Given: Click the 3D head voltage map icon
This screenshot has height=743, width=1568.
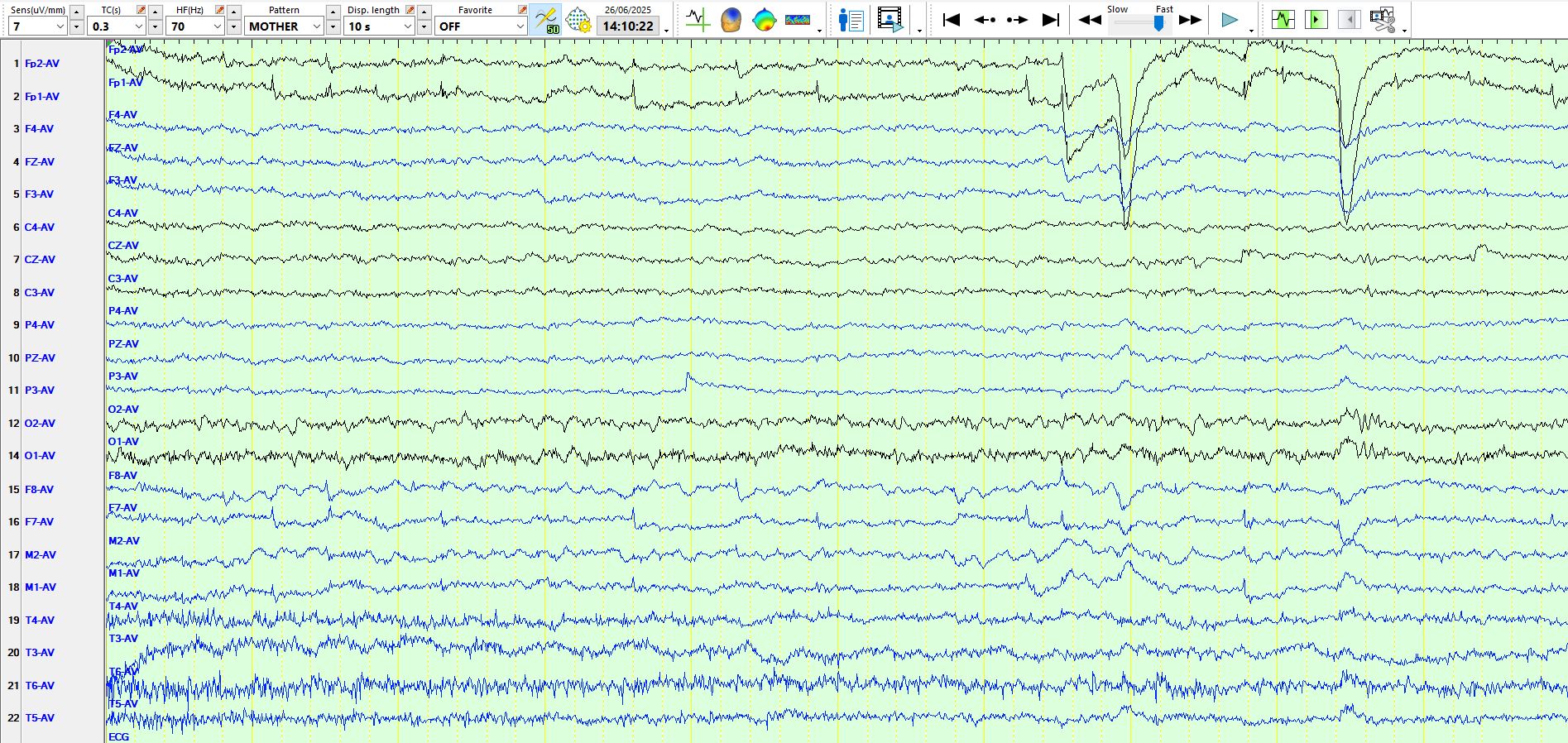Looking at the screenshot, I should [x=731, y=19].
